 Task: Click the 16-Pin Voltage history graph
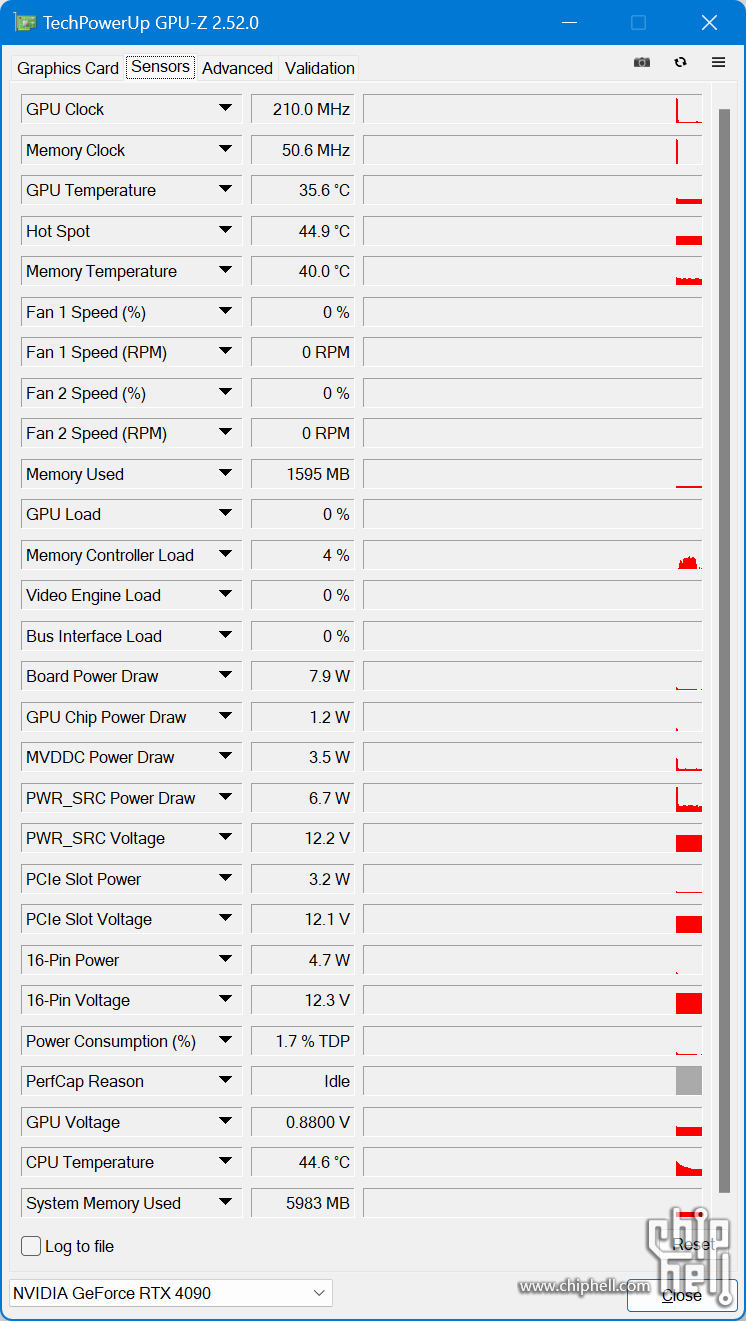[x=533, y=1000]
